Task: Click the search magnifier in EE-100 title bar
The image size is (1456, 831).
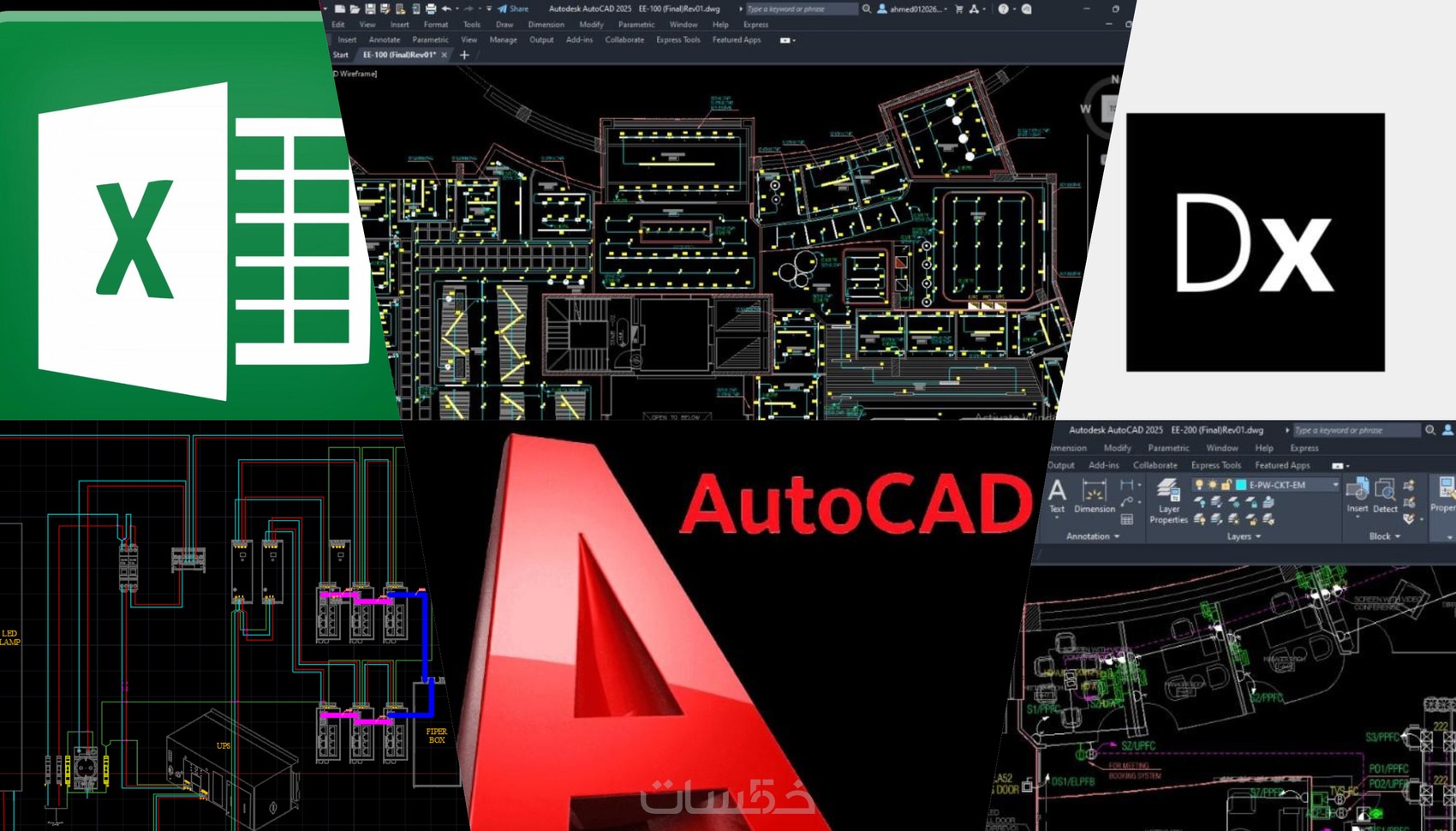Action: 867,9
